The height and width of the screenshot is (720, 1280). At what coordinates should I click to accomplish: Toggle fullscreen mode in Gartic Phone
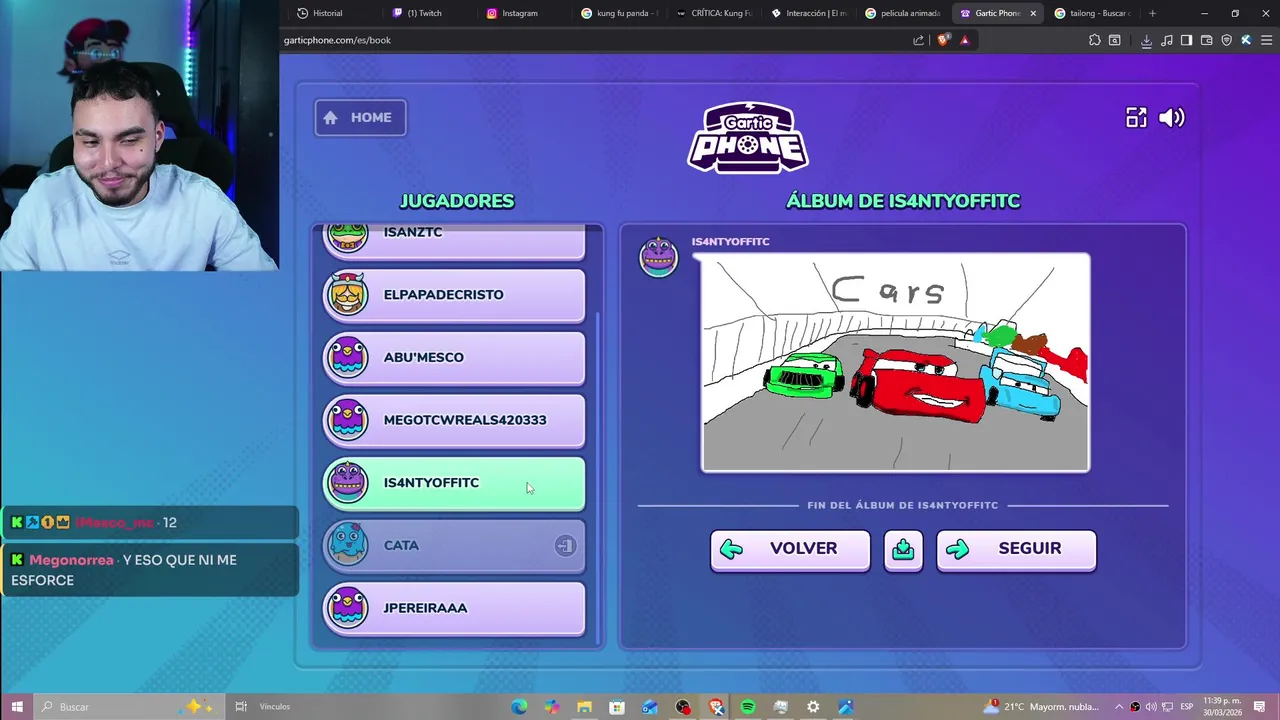pos(1136,118)
